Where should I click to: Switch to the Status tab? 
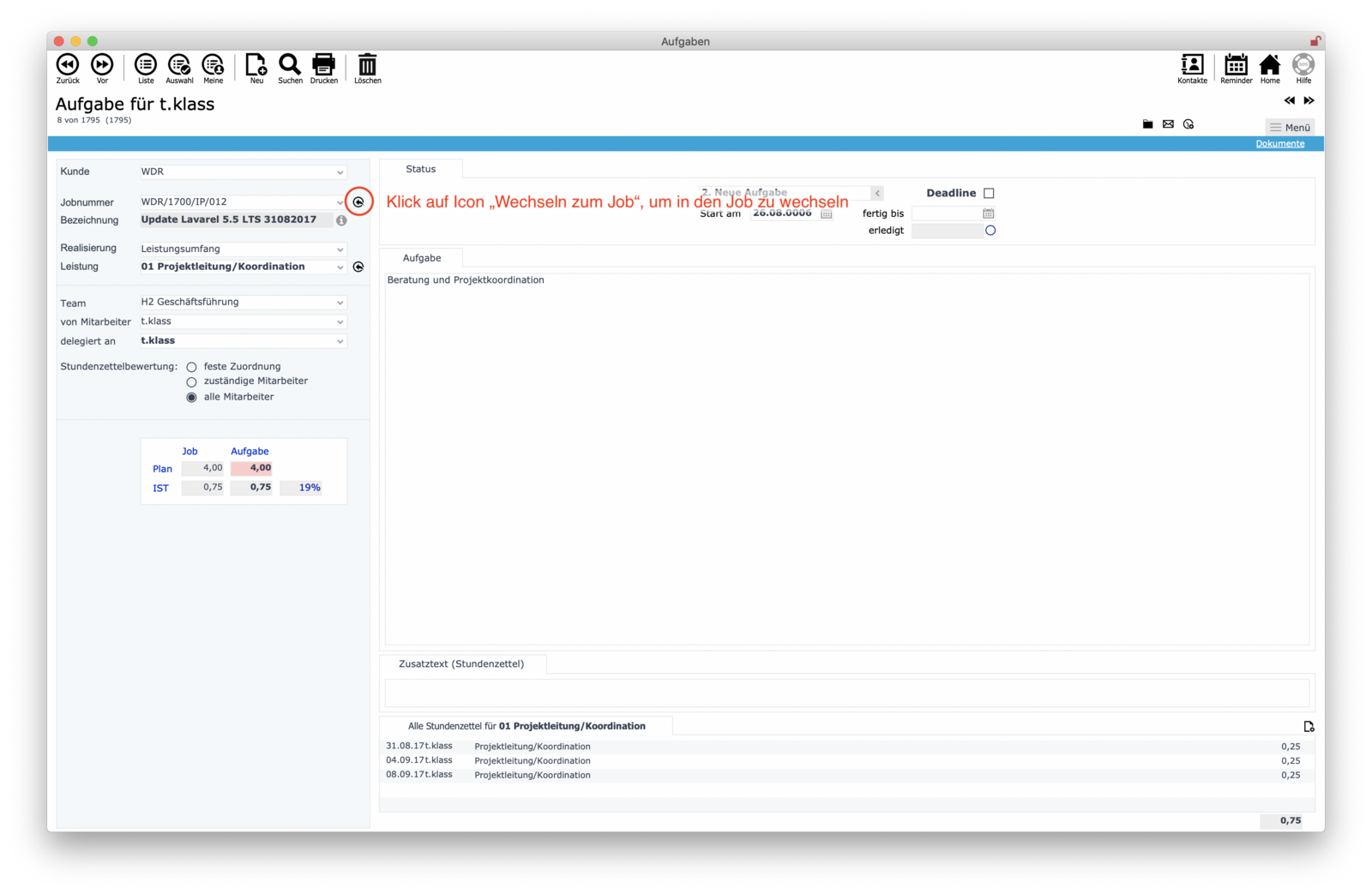pyautogui.click(x=420, y=169)
